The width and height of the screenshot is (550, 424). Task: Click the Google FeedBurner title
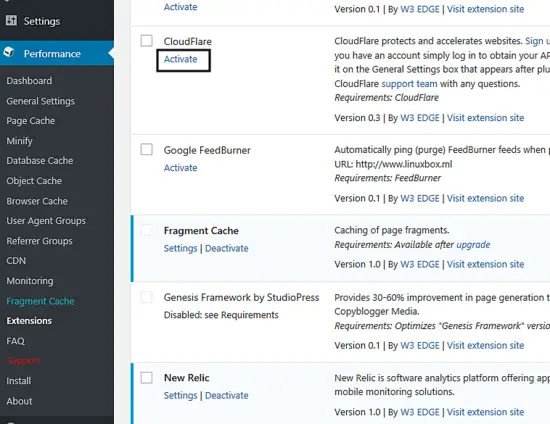point(207,150)
